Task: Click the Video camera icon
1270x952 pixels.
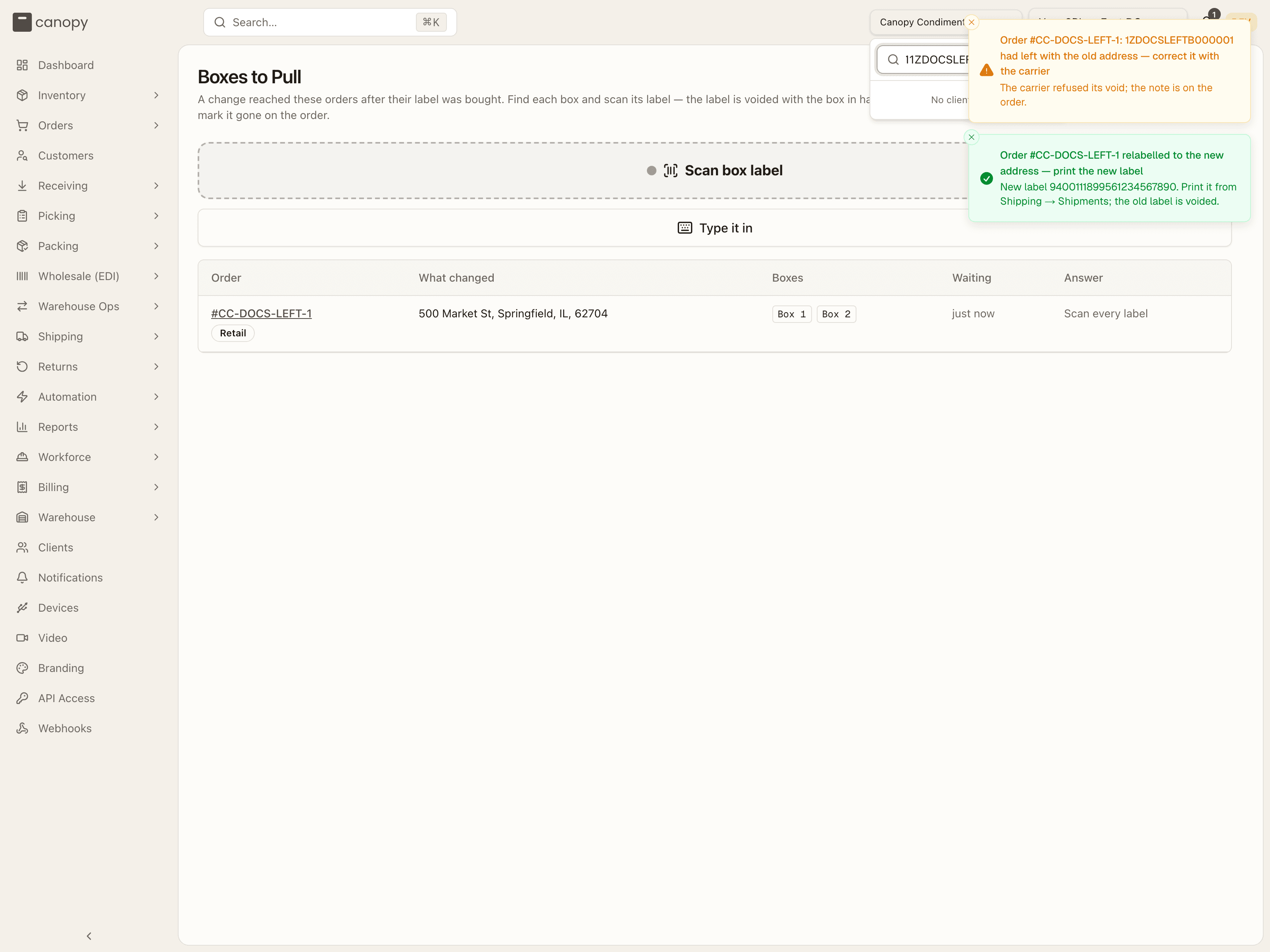Action: point(22,638)
